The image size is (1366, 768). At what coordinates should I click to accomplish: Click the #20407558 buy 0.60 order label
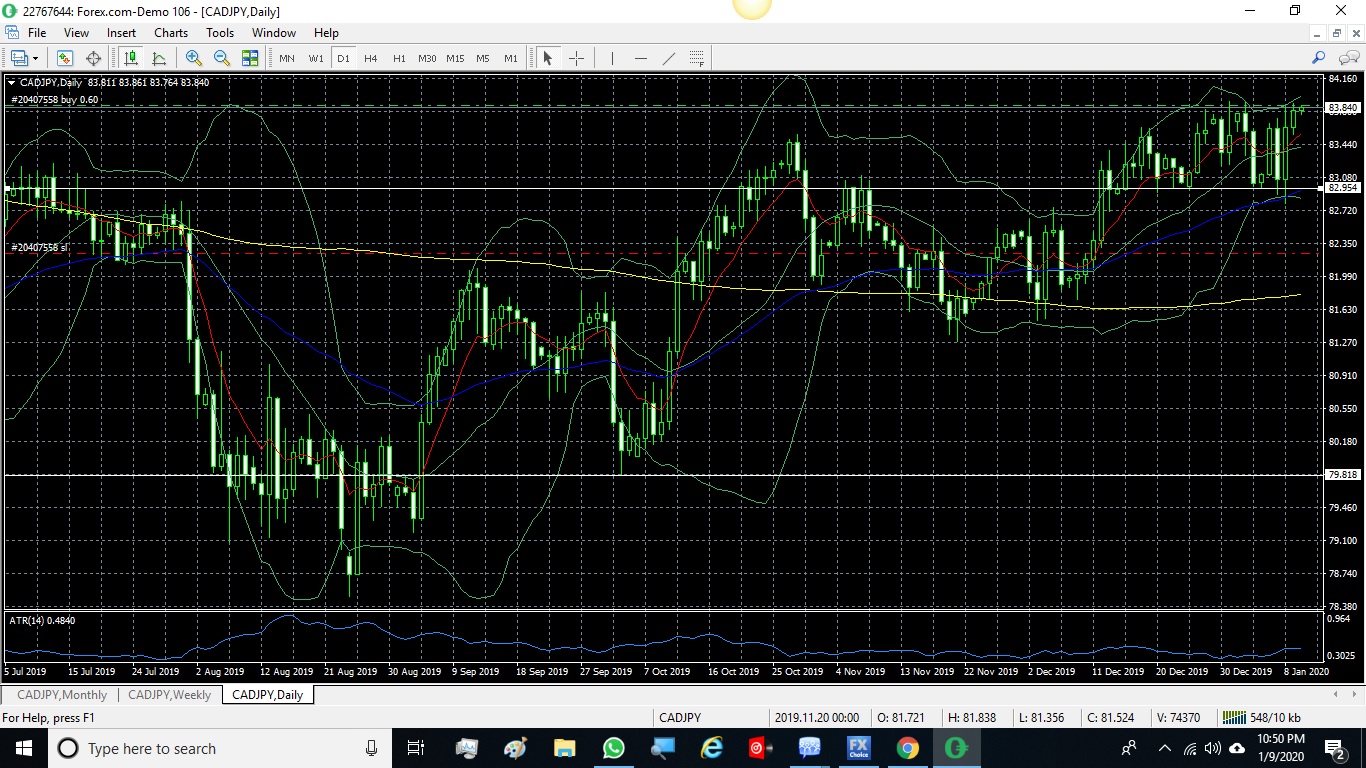(54, 100)
